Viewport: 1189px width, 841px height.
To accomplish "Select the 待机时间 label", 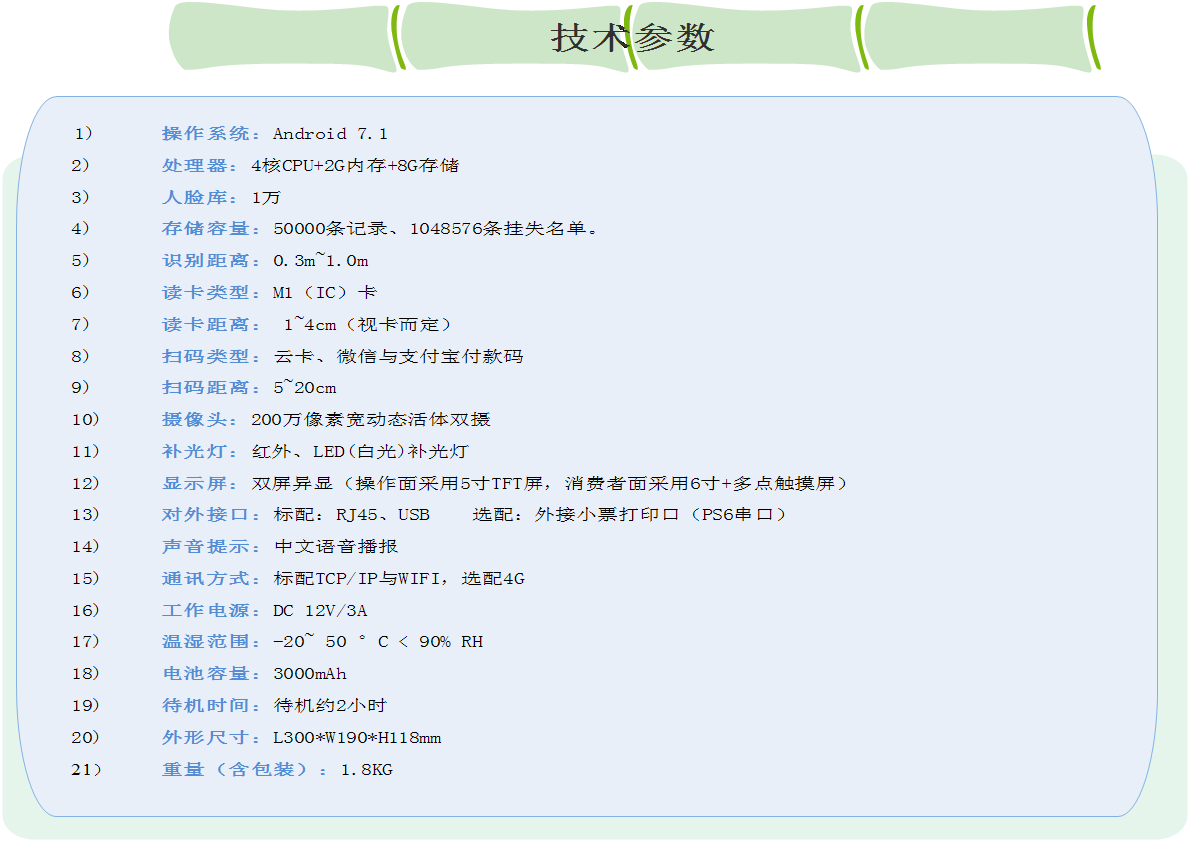I will [x=205, y=705].
